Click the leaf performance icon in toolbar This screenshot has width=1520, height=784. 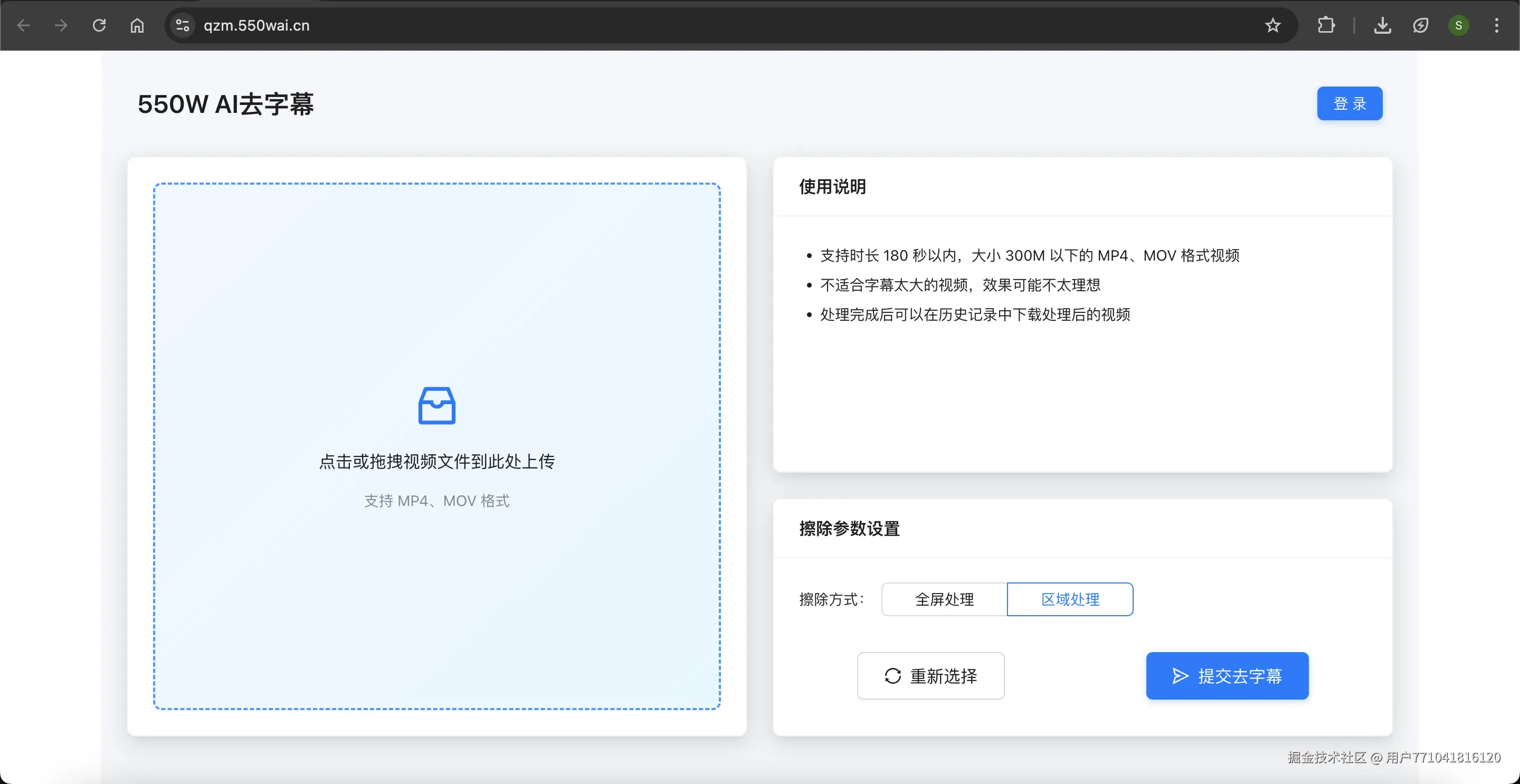(x=1420, y=25)
